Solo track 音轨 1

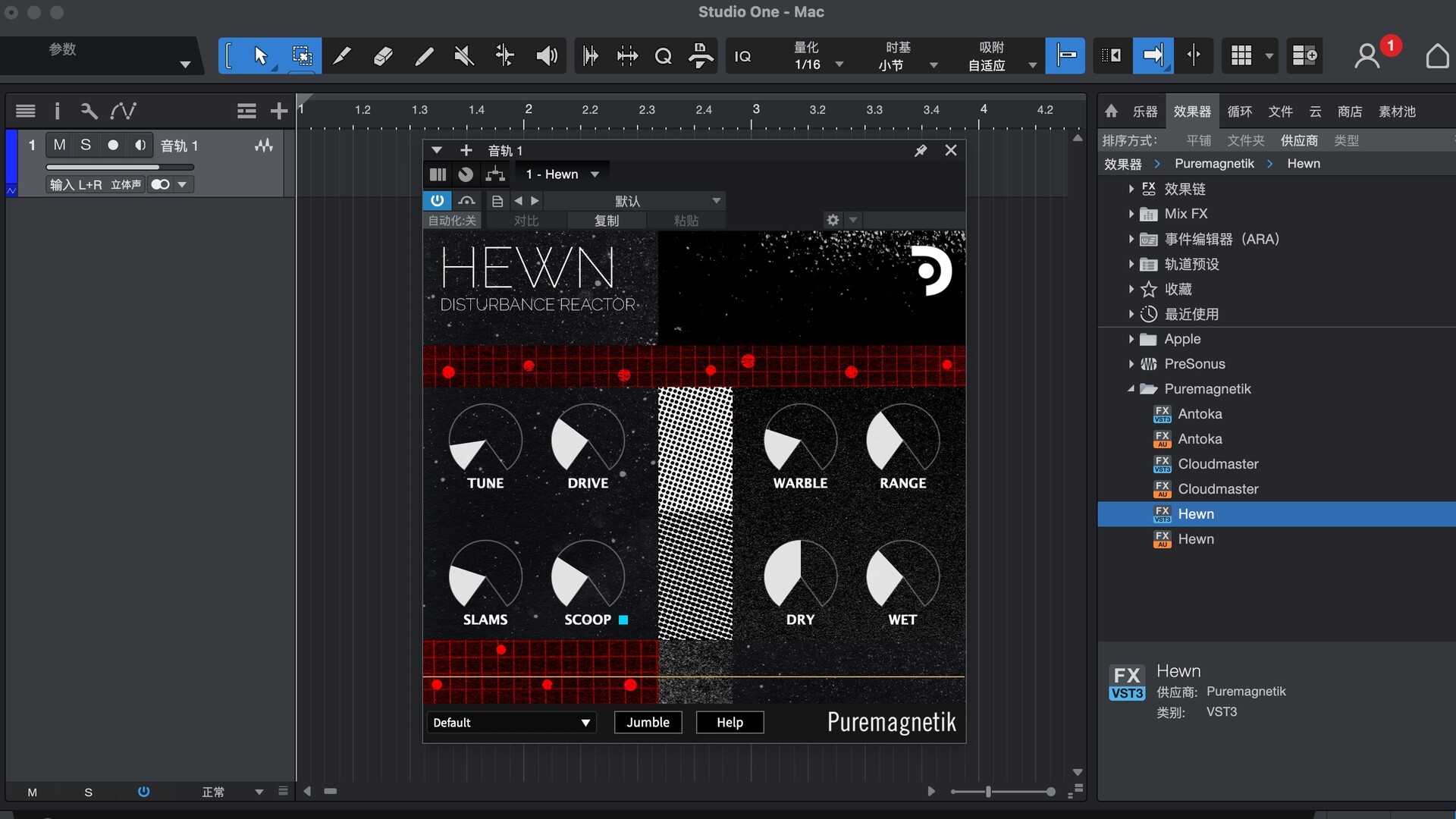point(86,145)
